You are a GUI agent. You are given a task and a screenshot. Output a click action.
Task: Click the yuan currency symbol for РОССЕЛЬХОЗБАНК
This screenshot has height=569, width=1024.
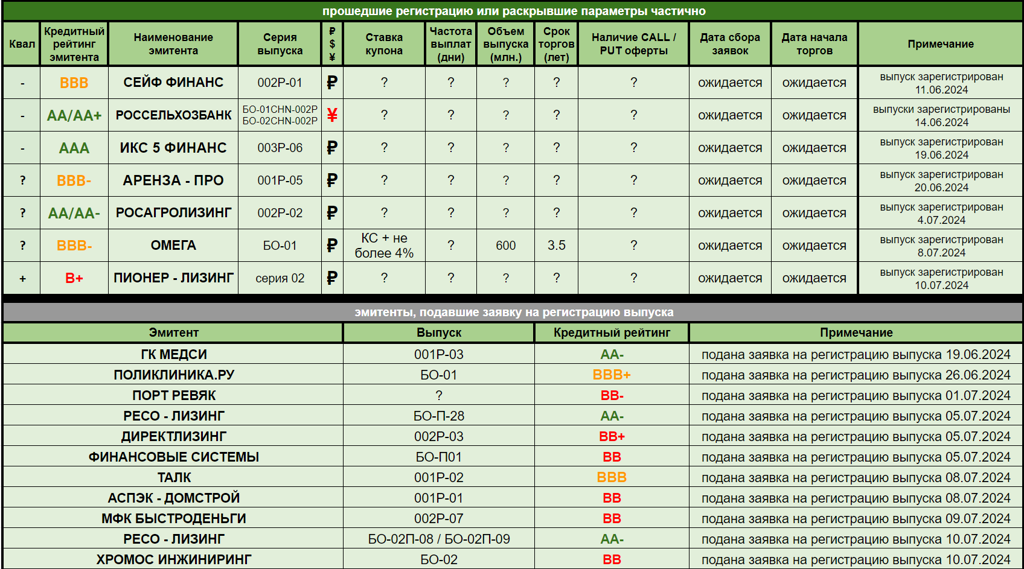332,115
